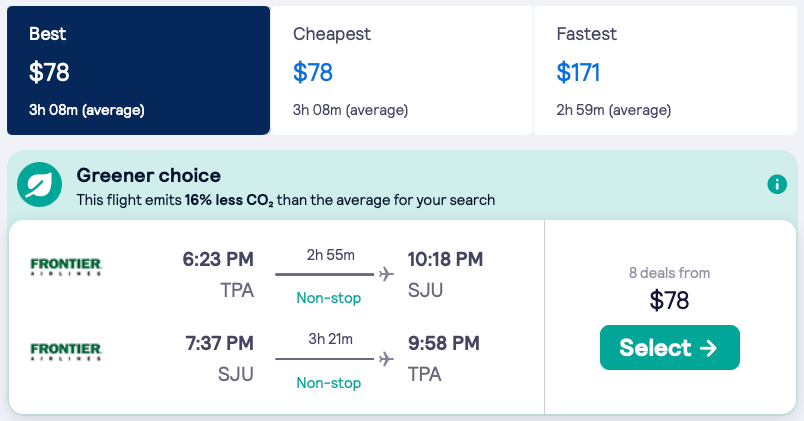Click the green leaf Greener choice icon
This screenshot has height=421, width=804.
[x=39, y=184]
